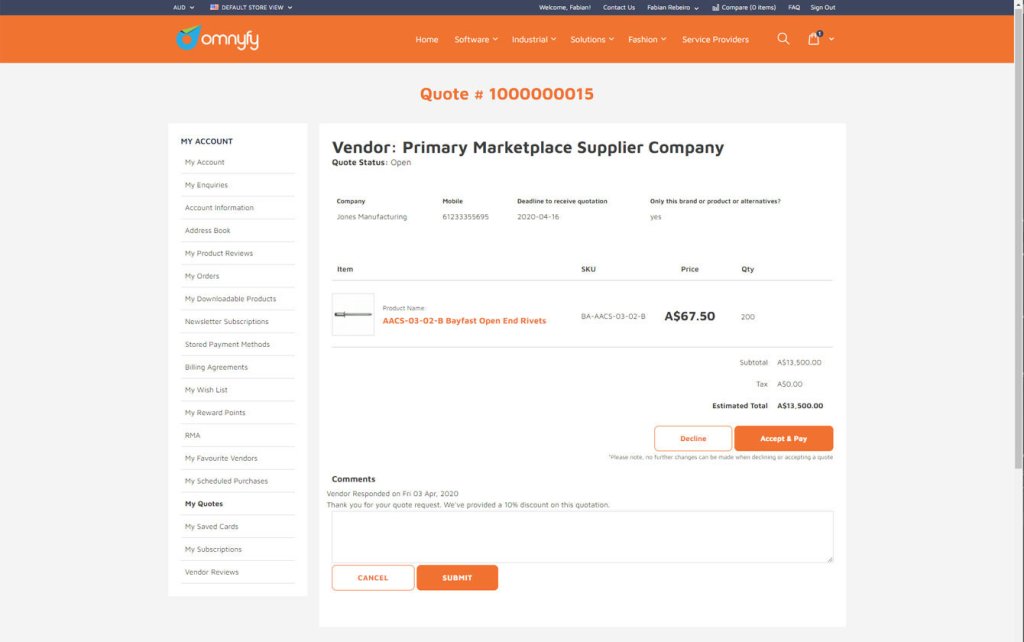Click the Compare products icon

point(716,7)
